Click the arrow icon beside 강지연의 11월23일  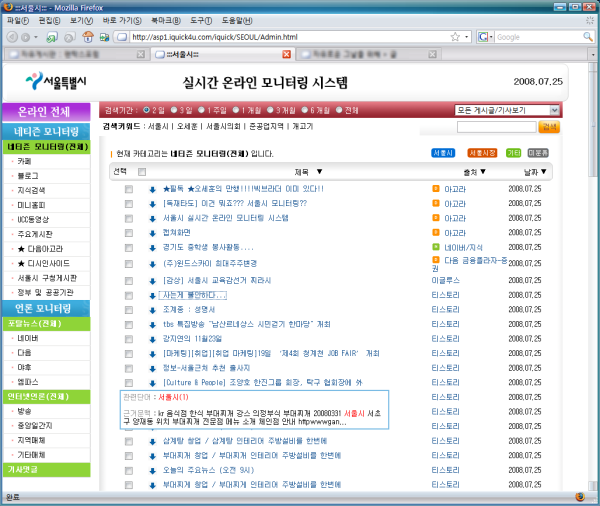click(x=153, y=340)
